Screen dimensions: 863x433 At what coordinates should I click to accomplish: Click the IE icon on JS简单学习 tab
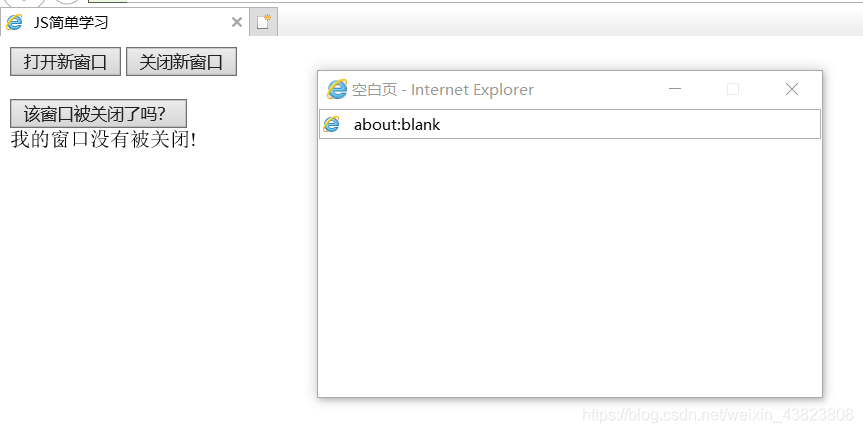click(14, 23)
